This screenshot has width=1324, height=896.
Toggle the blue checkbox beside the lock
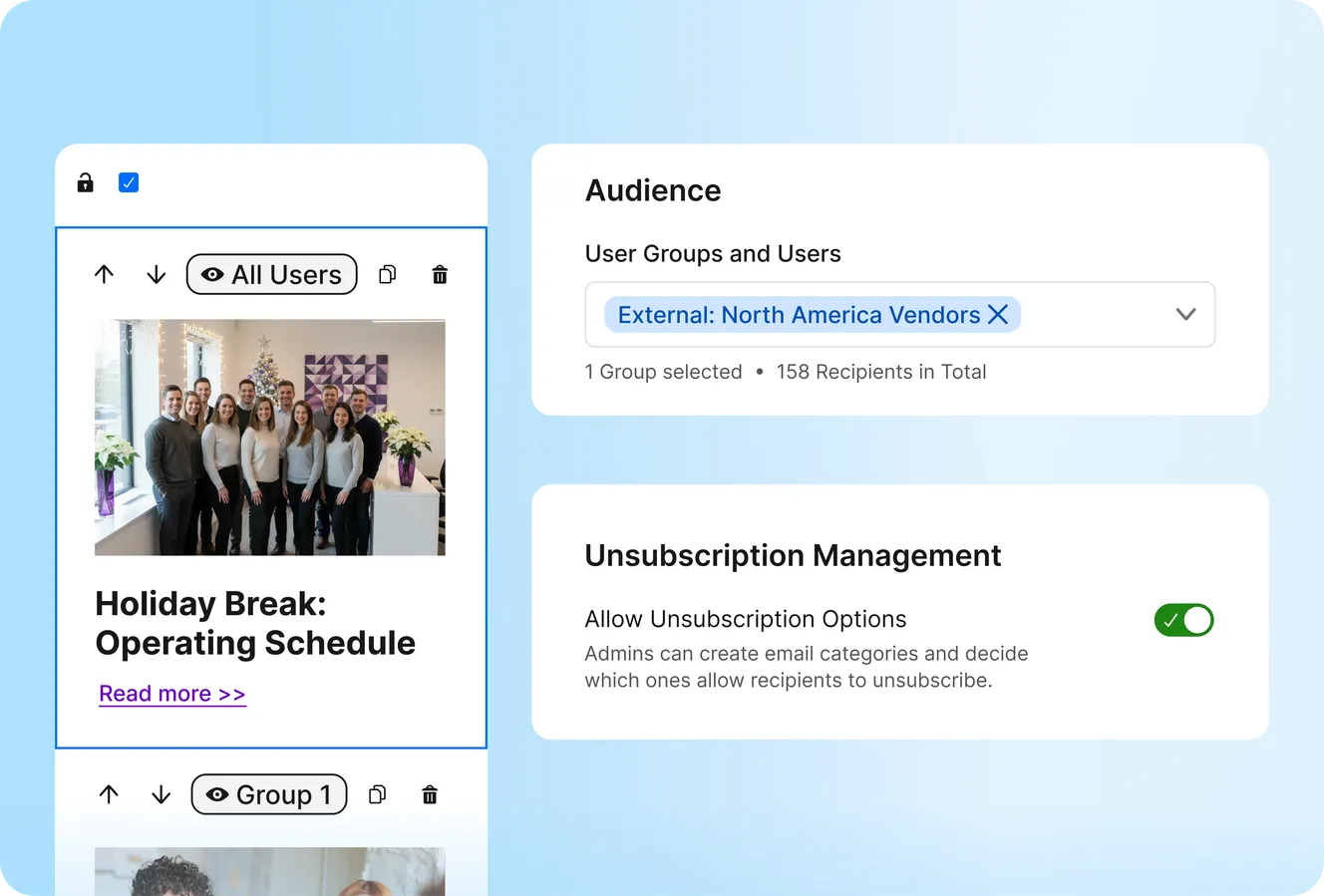pos(129,182)
